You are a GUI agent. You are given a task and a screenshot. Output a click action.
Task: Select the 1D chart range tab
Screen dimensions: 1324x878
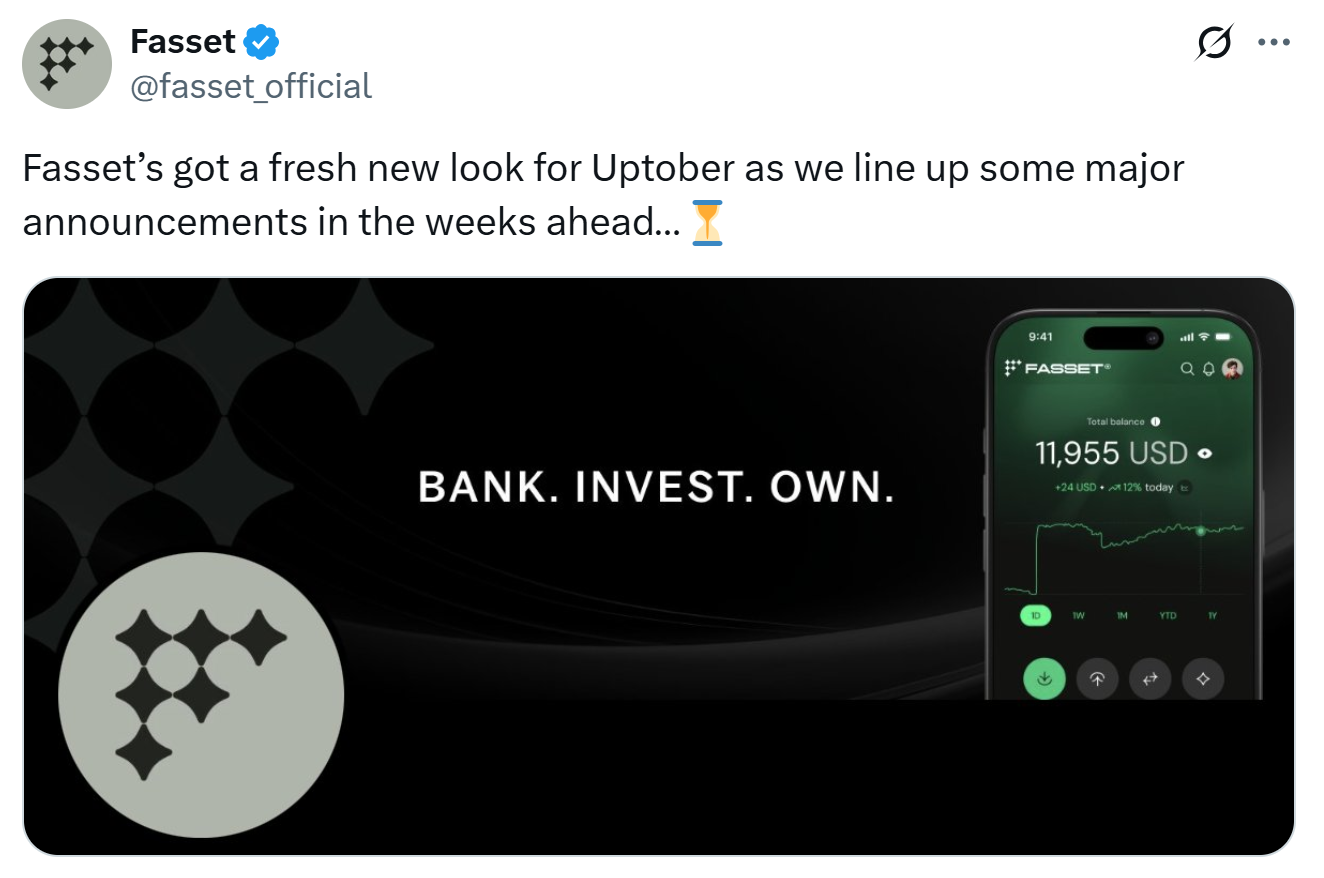coord(1035,616)
